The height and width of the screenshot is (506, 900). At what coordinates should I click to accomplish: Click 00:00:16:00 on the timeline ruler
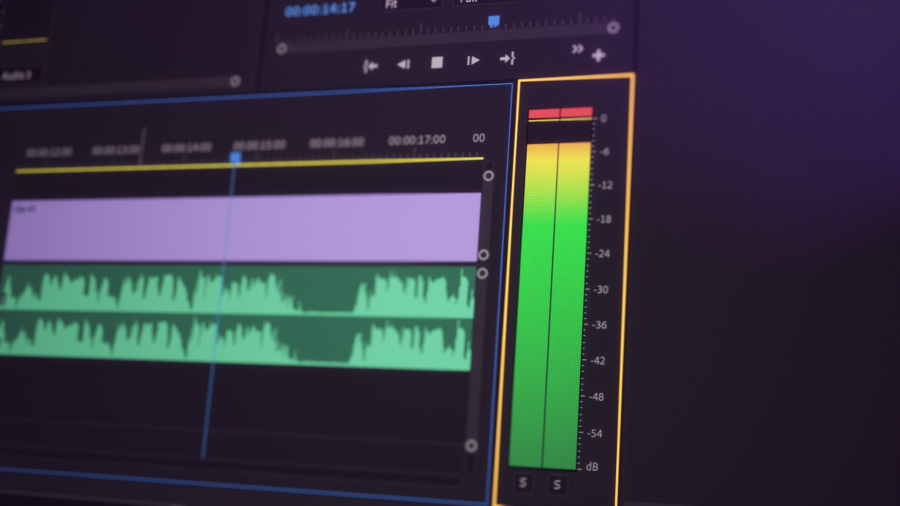coord(336,142)
